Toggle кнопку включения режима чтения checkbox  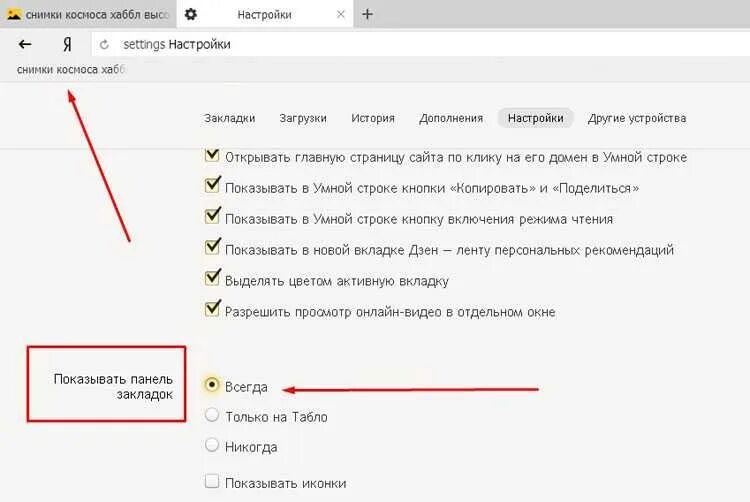(212, 216)
